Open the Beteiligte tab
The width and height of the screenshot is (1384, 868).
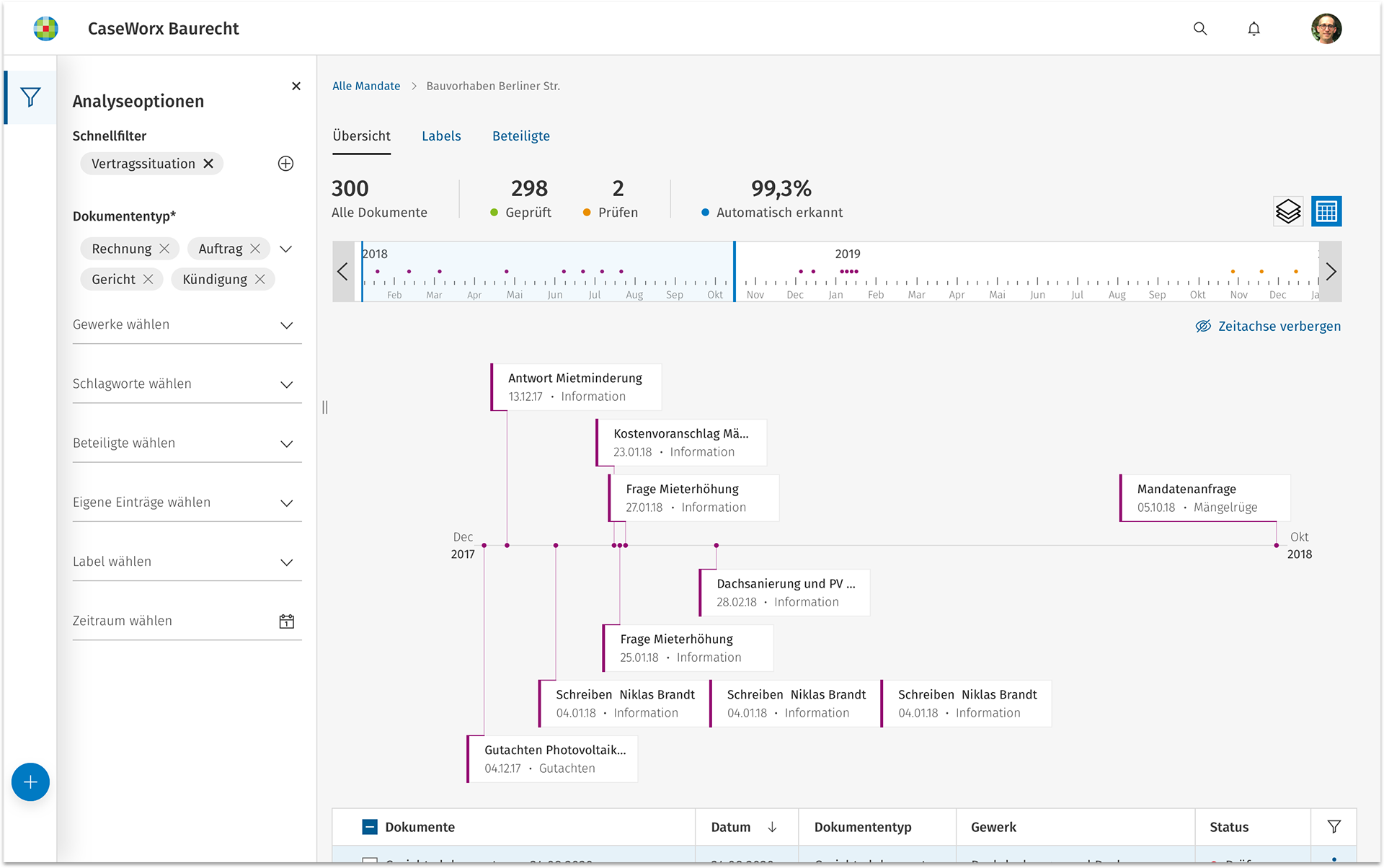point(520,136)
